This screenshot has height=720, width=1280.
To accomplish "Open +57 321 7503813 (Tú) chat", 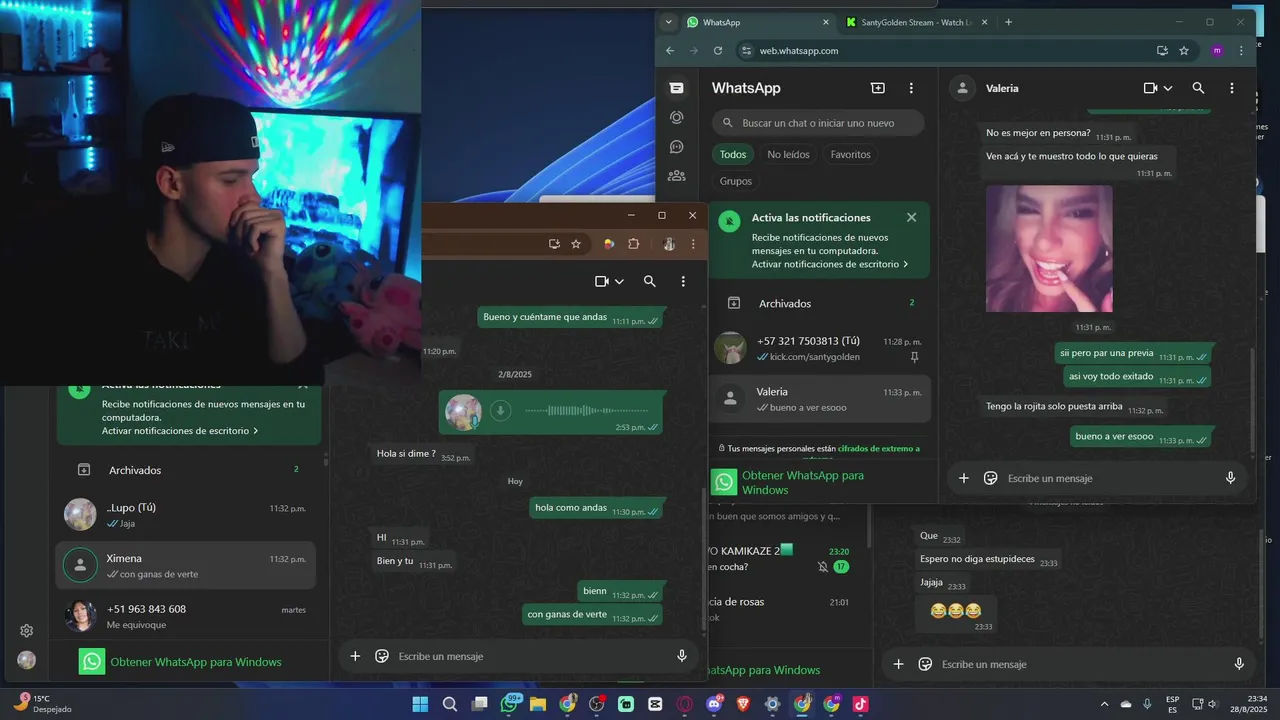I will [819, 348].
